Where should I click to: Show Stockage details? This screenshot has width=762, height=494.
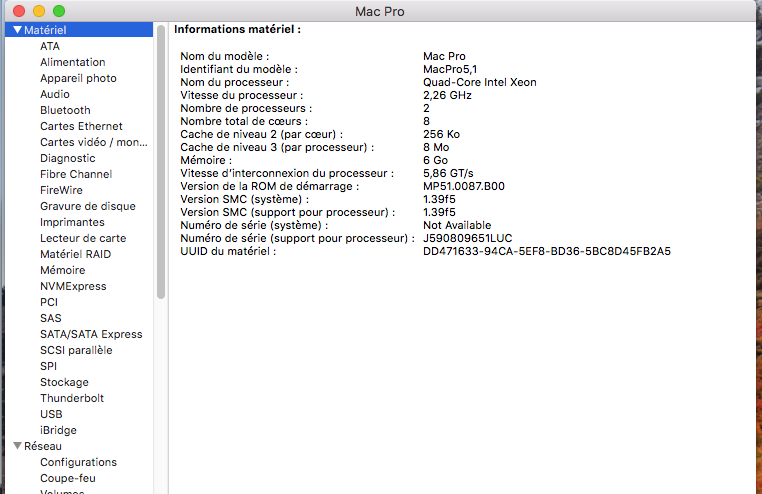tap(64, 383)
